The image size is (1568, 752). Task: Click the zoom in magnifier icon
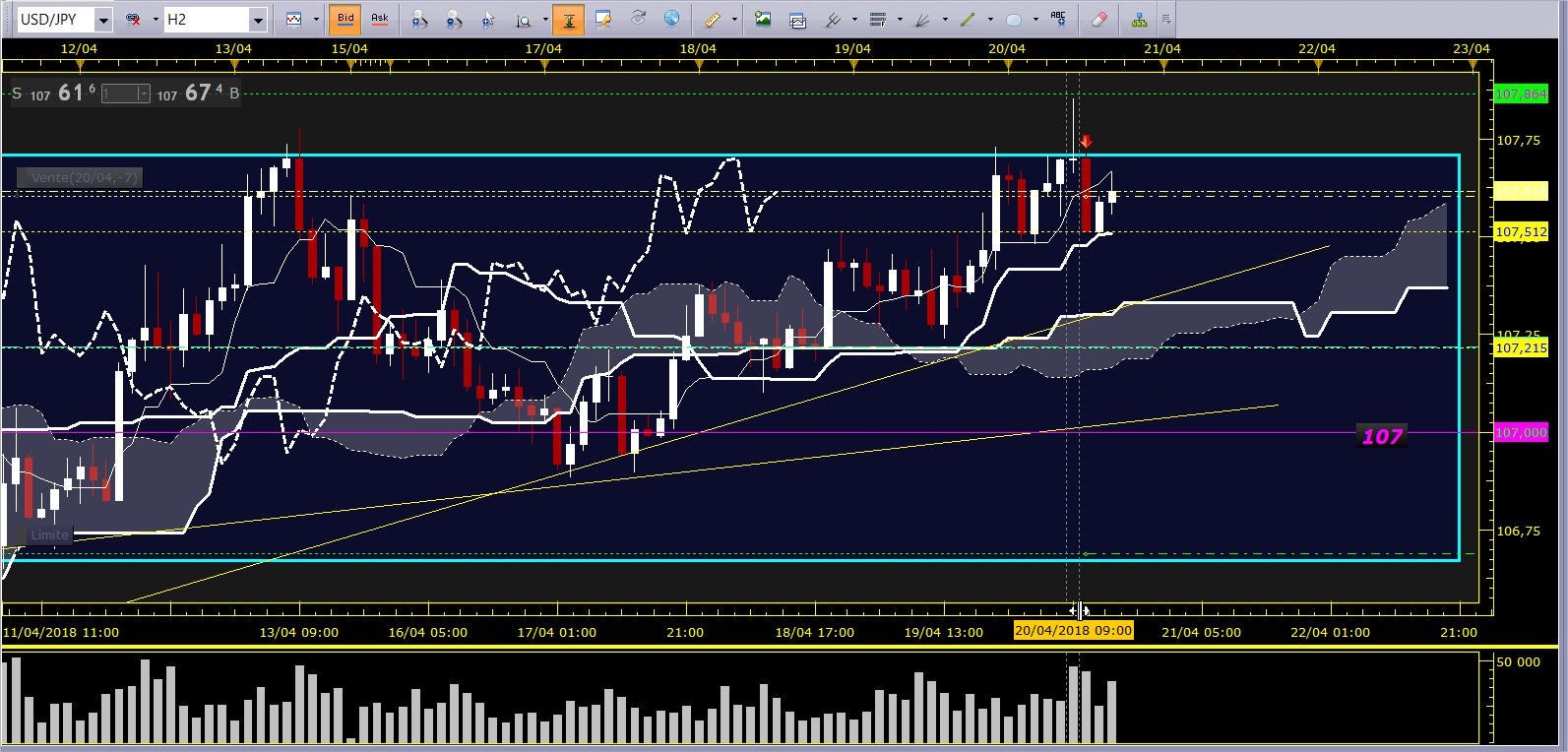coord(418,20)
